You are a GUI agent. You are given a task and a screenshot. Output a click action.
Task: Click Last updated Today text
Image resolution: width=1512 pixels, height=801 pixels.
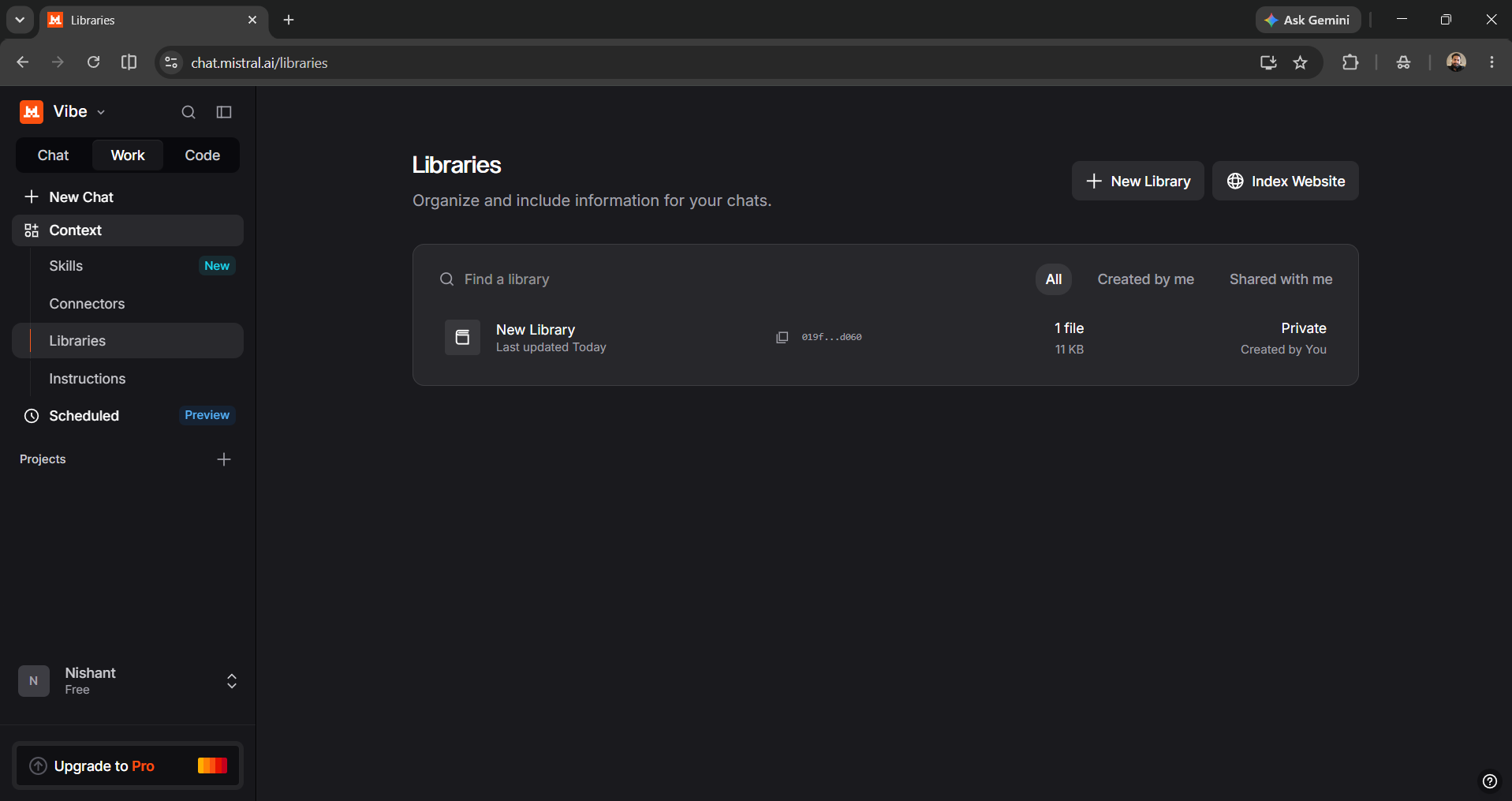(551, 347)
